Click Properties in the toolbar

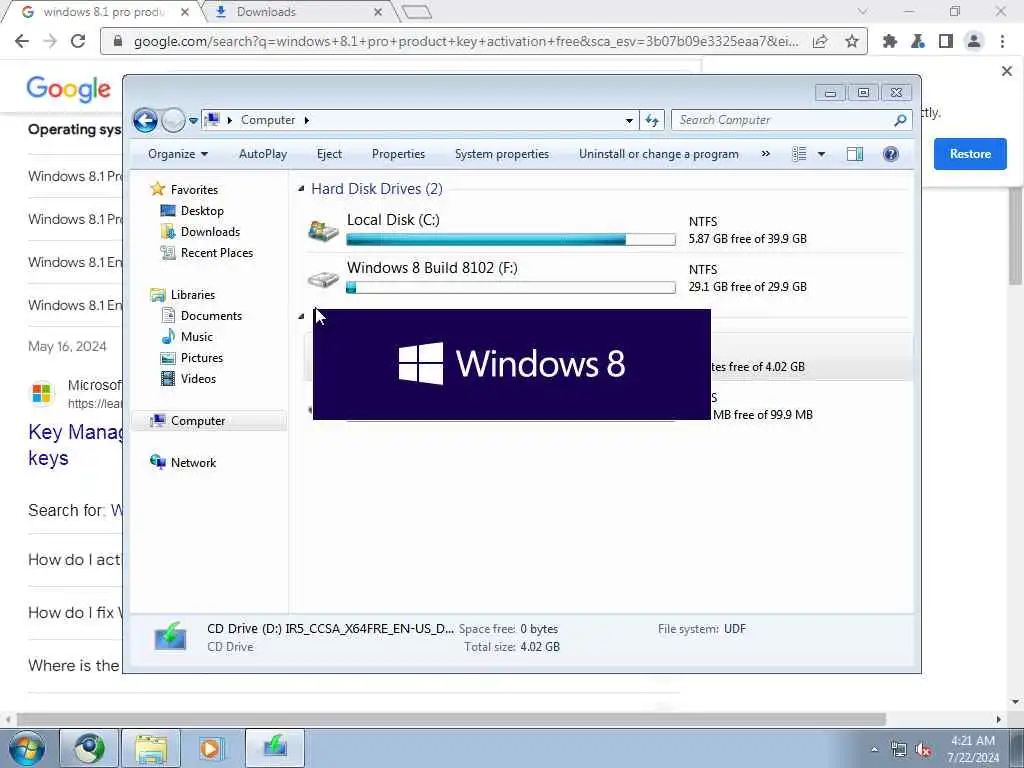pyautogui.click(x=398, y=154)
